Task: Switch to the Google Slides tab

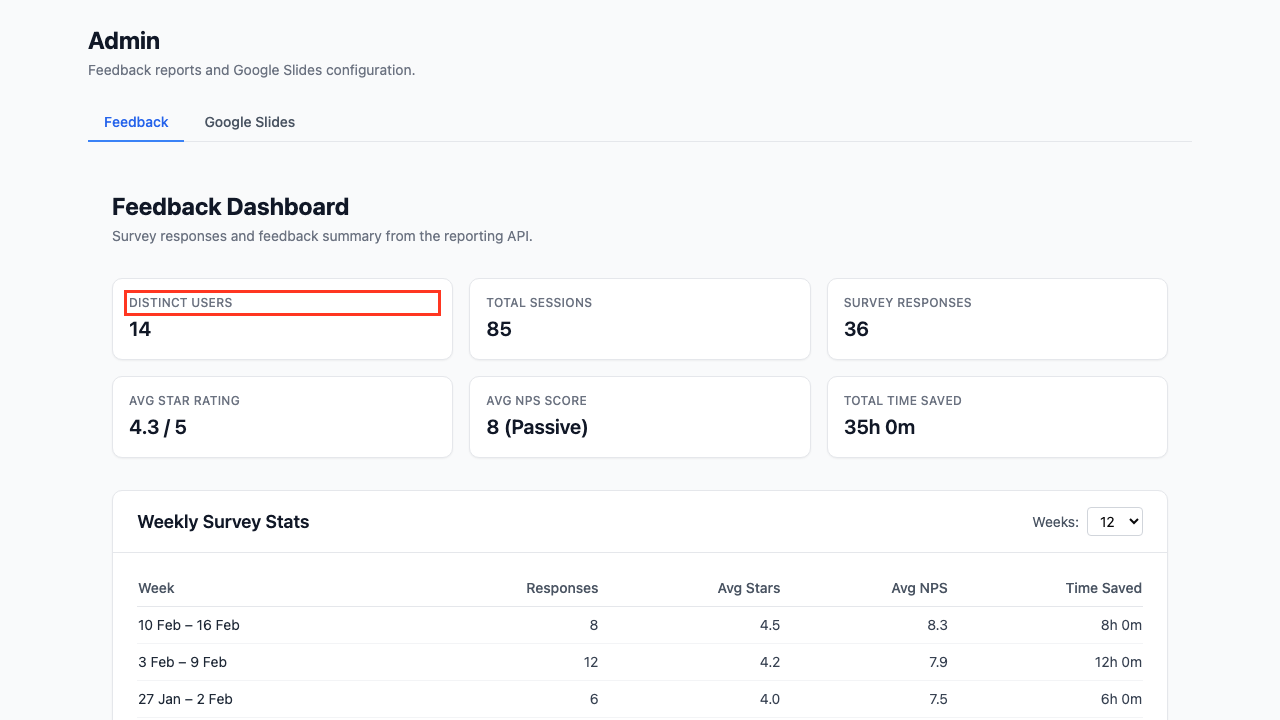Action: [x=249, y=122]
